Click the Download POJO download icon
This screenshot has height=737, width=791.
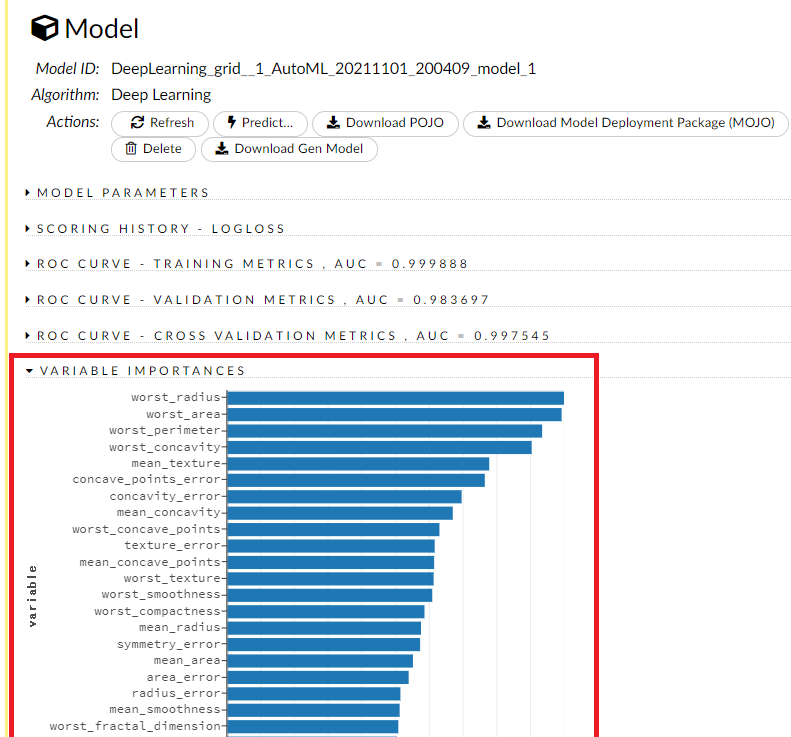[x=333, y=123]
